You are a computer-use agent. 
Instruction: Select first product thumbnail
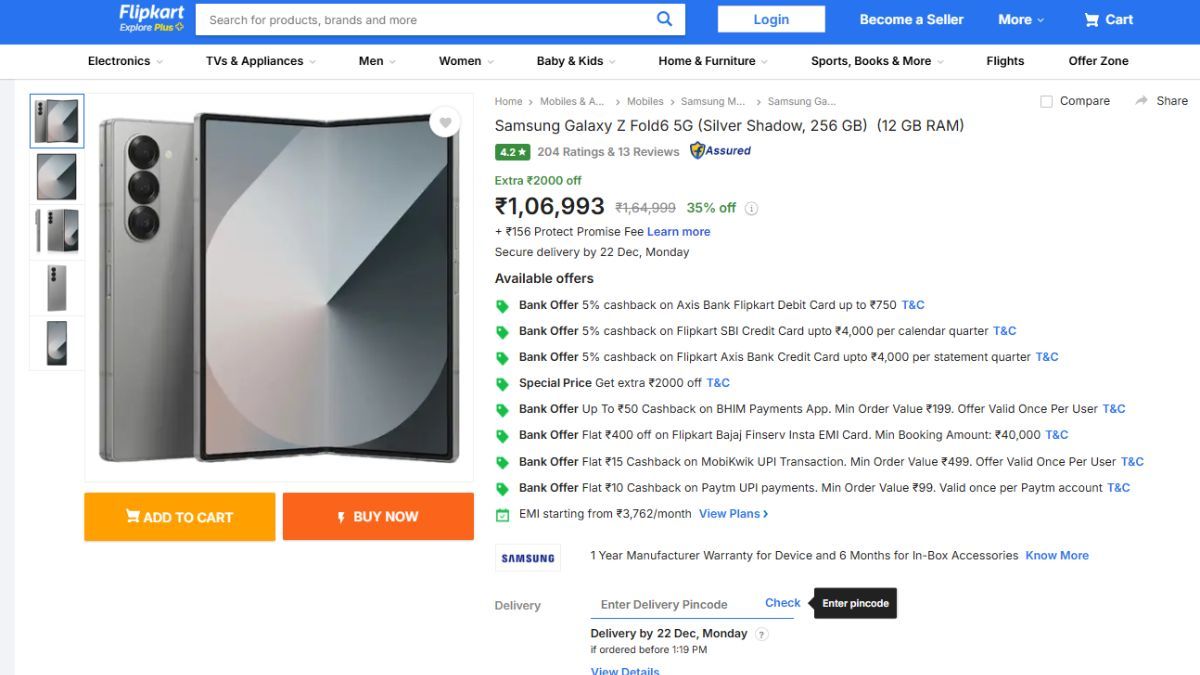click(x=57, y=121)
